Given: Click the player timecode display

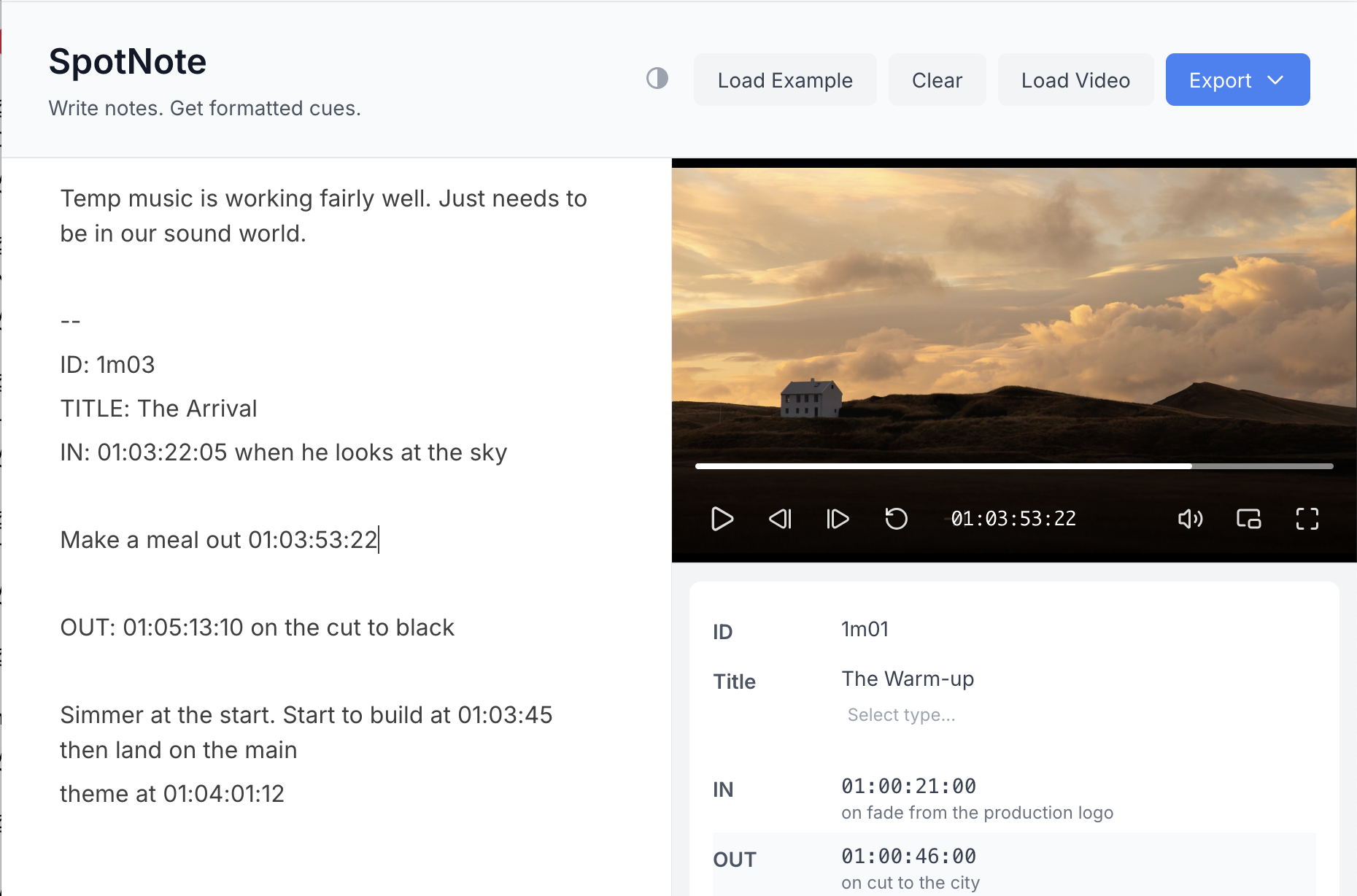Looking at the screenshot, I should tap(1013, 519).
